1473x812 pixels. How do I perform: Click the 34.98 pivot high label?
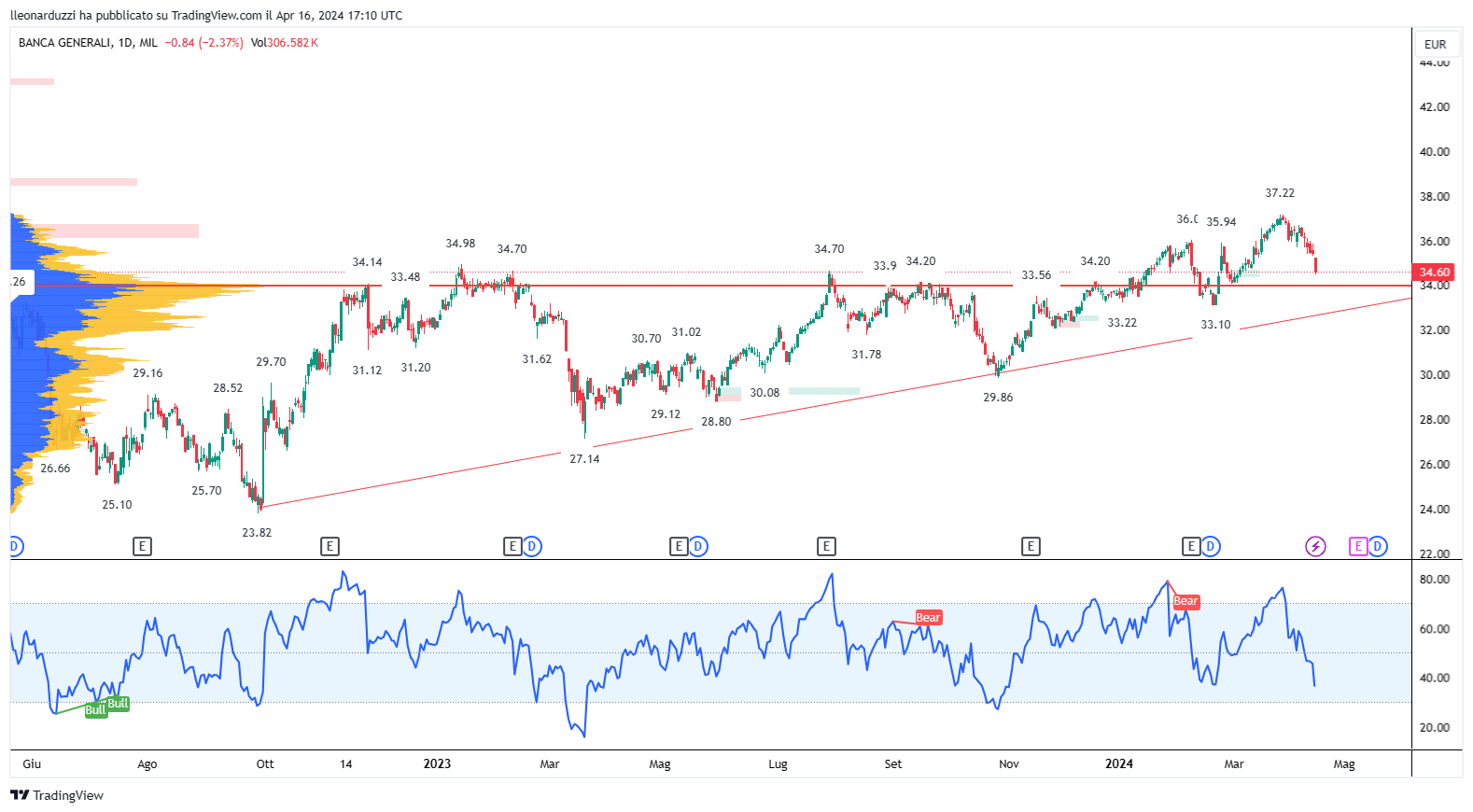point(460,244)
